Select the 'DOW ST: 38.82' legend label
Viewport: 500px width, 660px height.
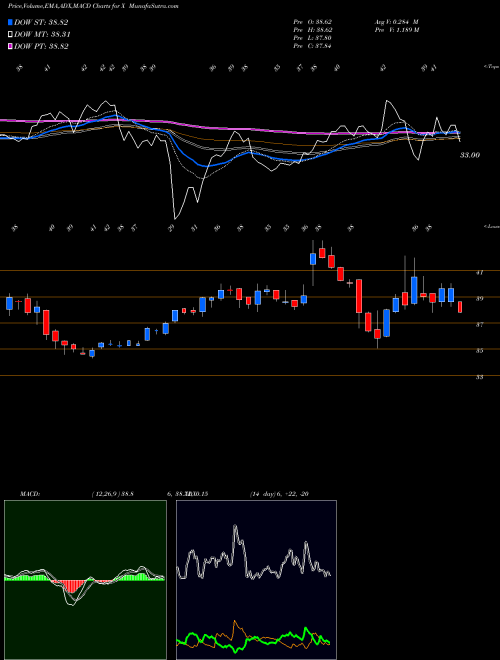[41, 22]
